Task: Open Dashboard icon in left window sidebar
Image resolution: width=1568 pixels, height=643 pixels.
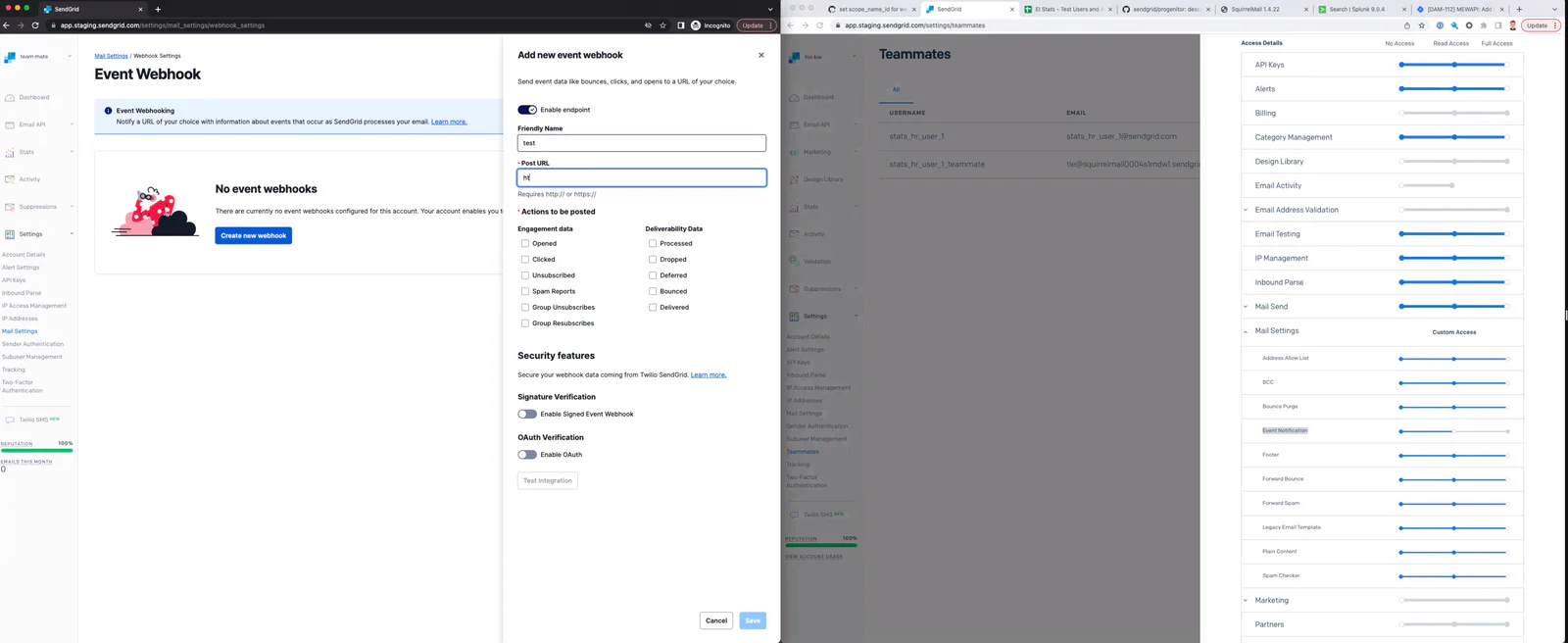Action: [x=10, y=97]
